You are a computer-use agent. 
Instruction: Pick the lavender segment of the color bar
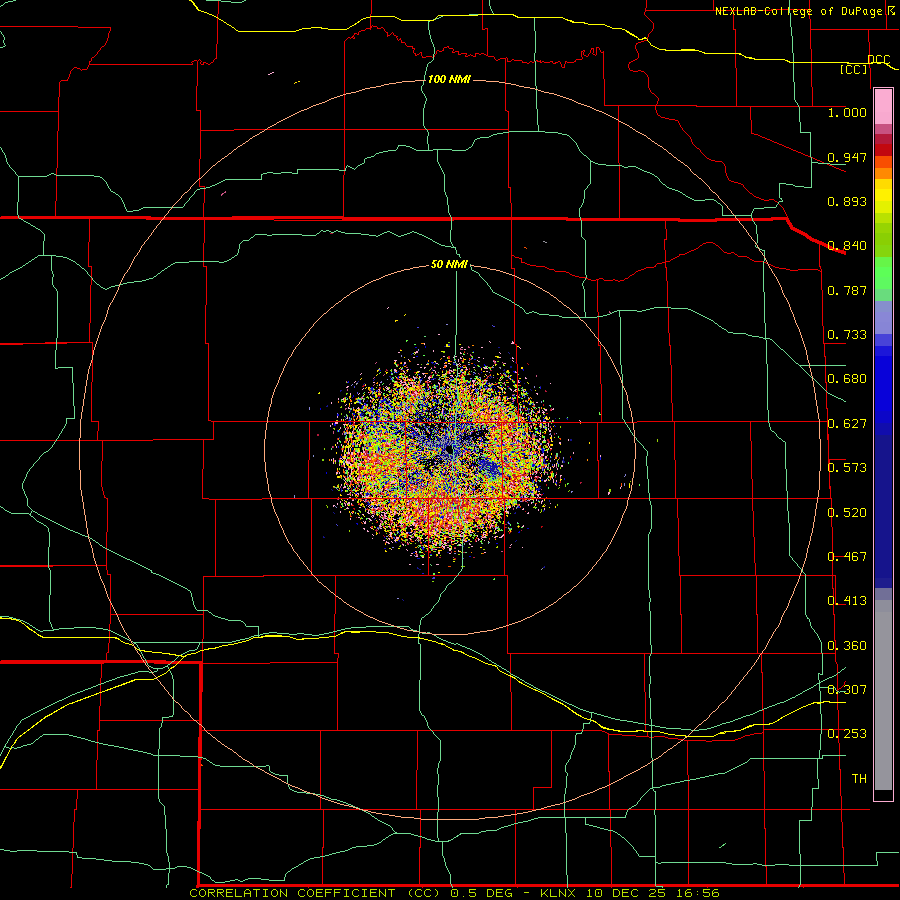(883, 317)
